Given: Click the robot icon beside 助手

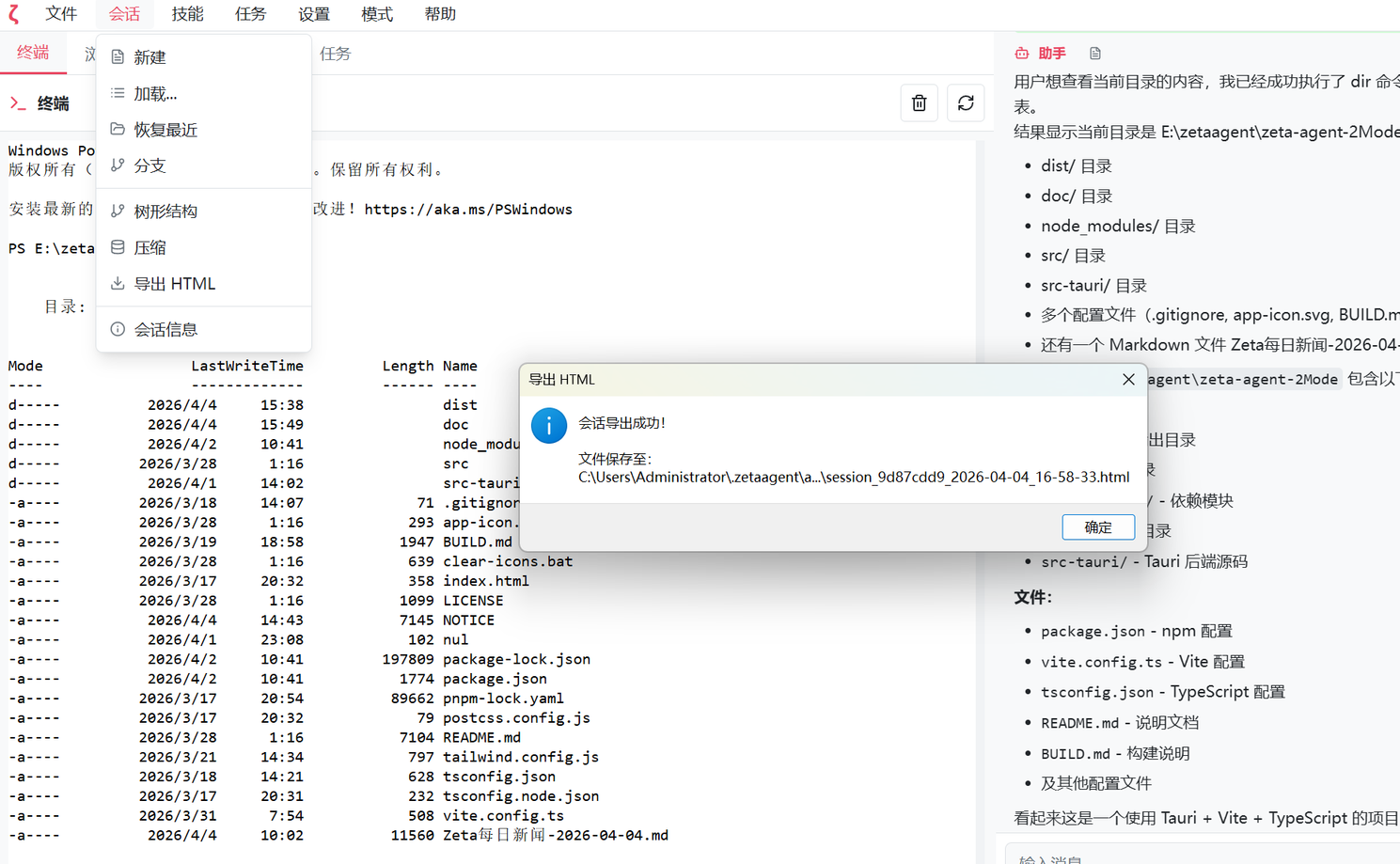Looking at the screenshot, I should (x=1021, y=53).
